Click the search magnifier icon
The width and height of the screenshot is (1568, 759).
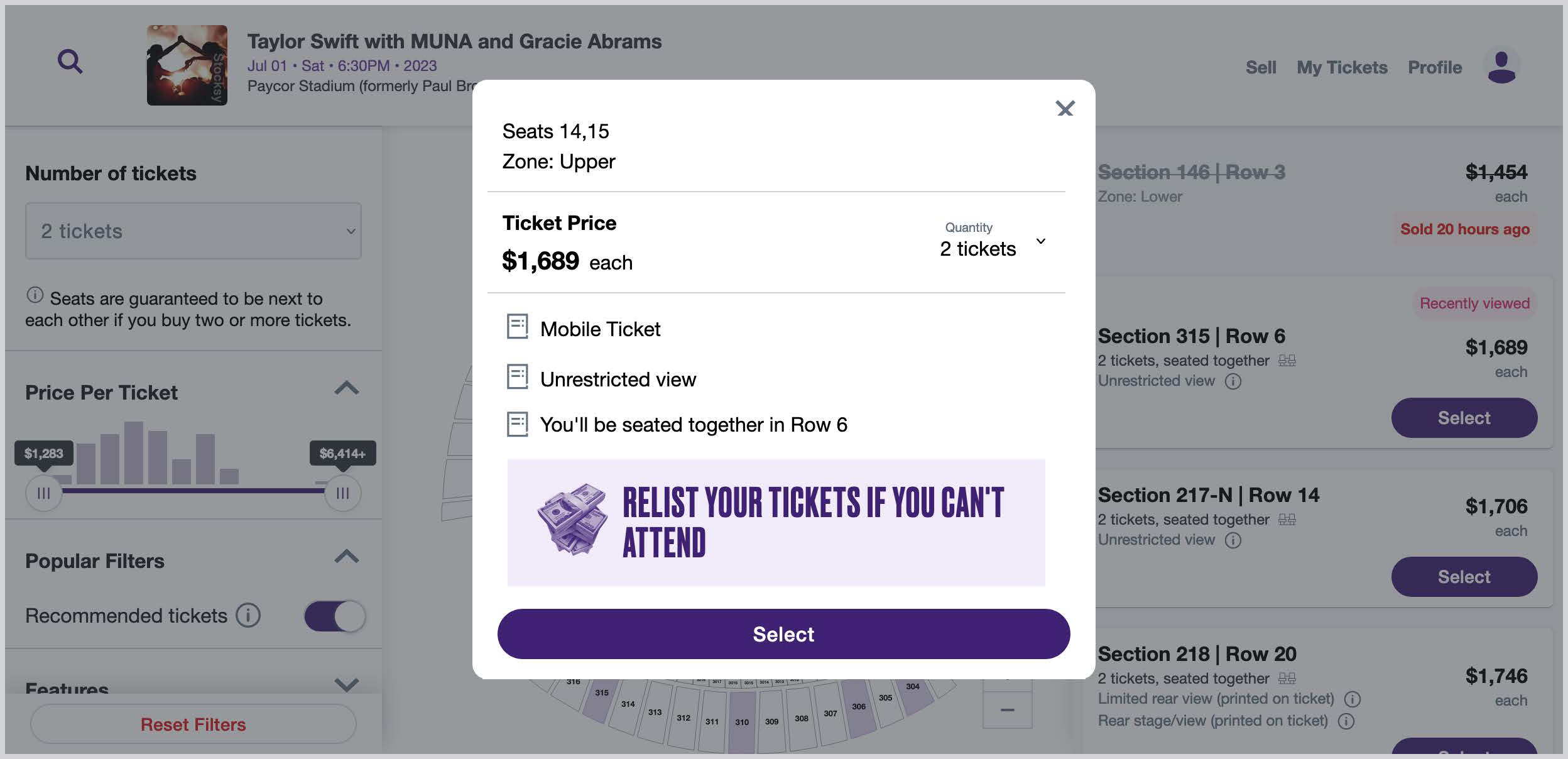click(70, 62)
